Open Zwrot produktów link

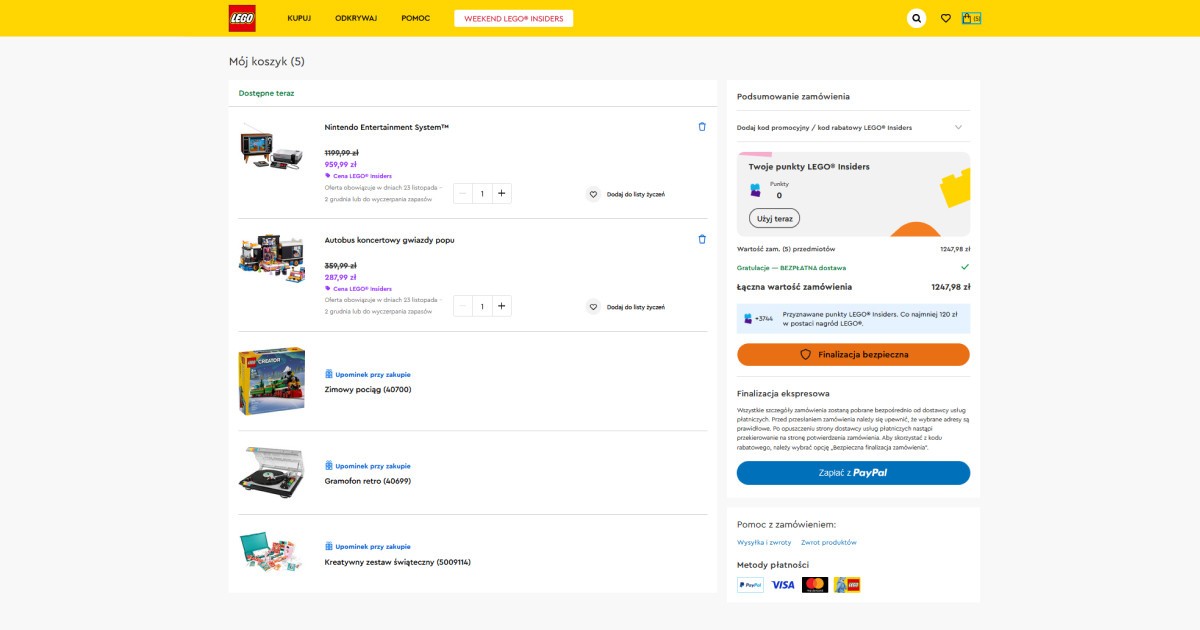pos(829,542)
